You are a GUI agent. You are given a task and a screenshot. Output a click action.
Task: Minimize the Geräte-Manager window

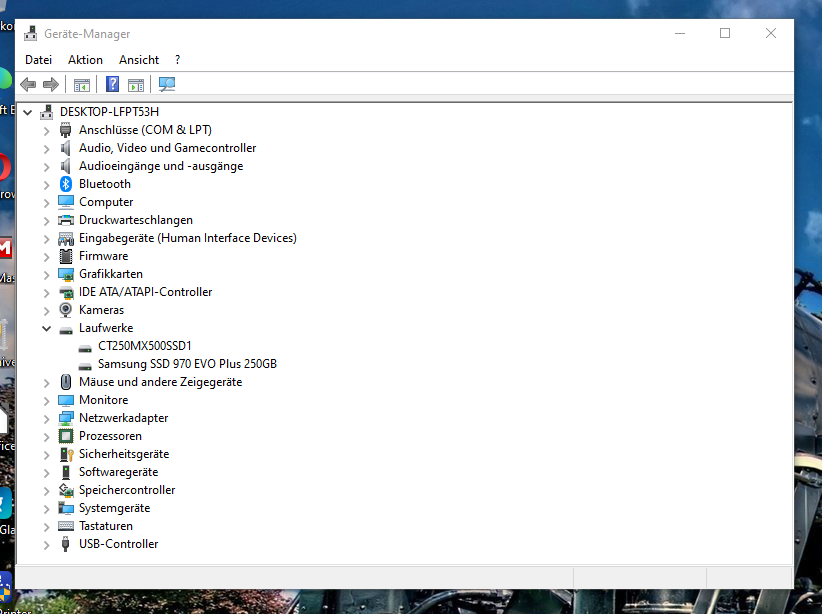coord(680,34)
